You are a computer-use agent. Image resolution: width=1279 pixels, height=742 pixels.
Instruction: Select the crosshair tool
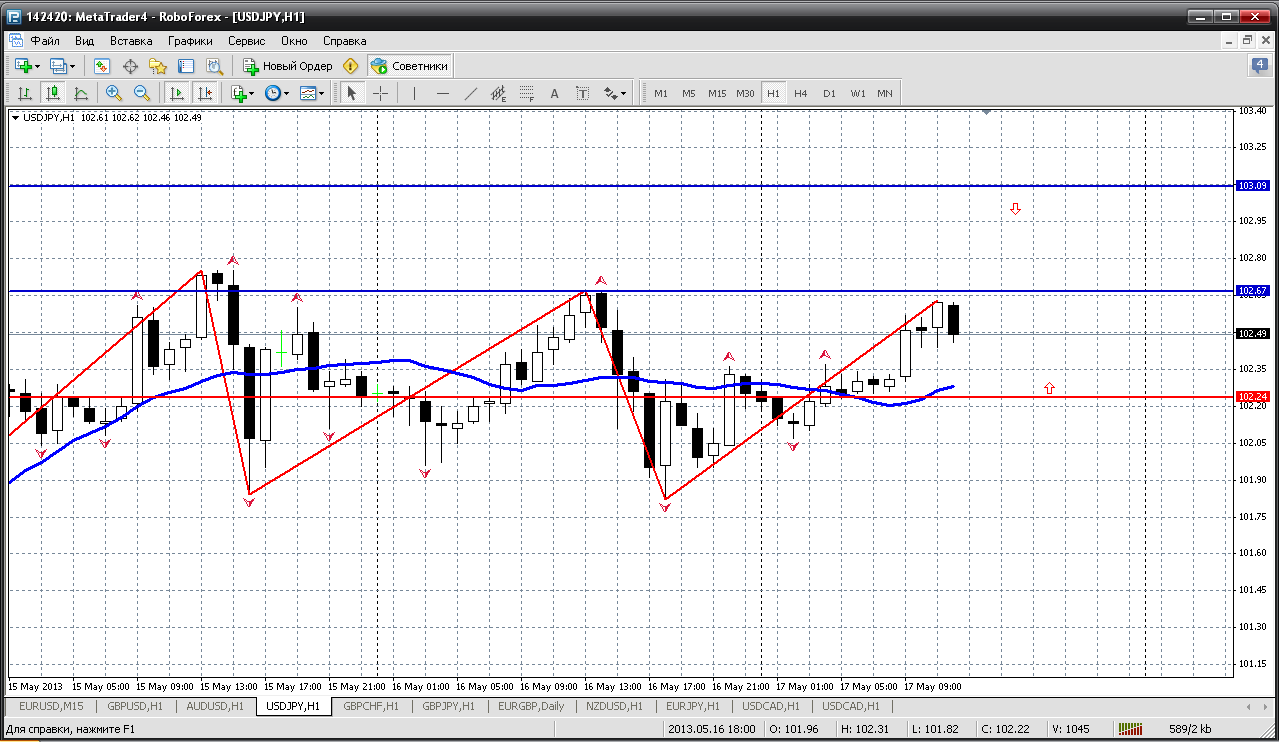click(381, 93)
